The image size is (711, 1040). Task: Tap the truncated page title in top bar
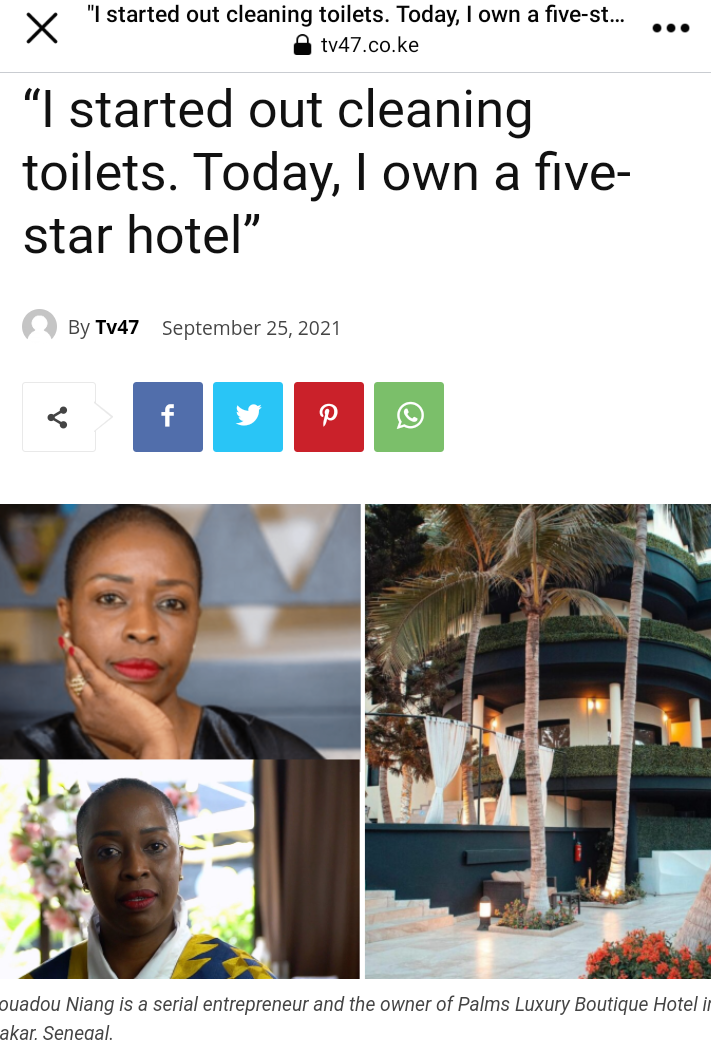pyautogui.click(x=356, y=14)
